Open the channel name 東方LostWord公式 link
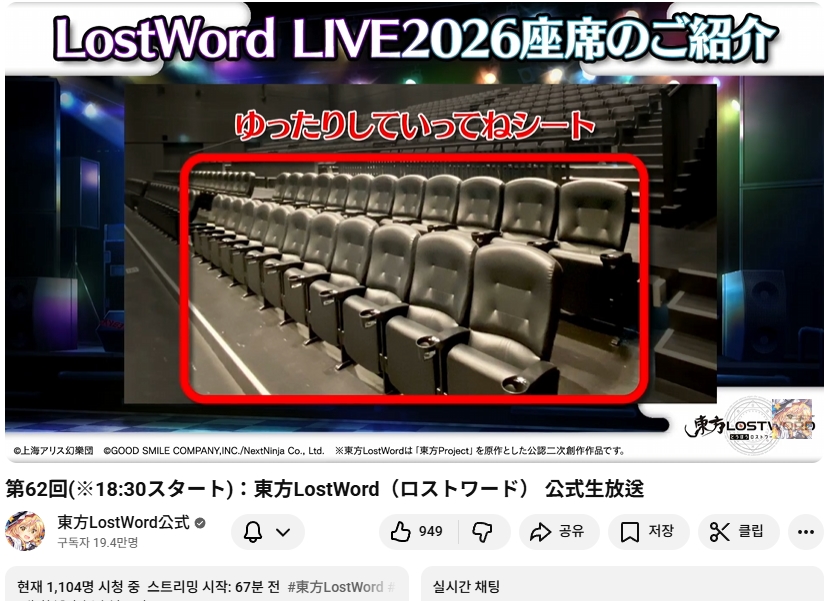Viewport: 829px width, 601px height. 123,523
